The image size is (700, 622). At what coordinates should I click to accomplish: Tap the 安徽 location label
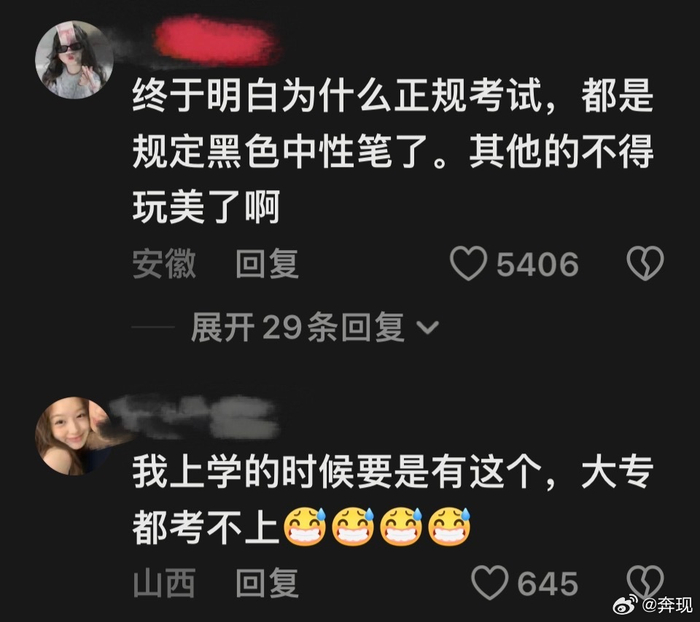tap(164, 263)
